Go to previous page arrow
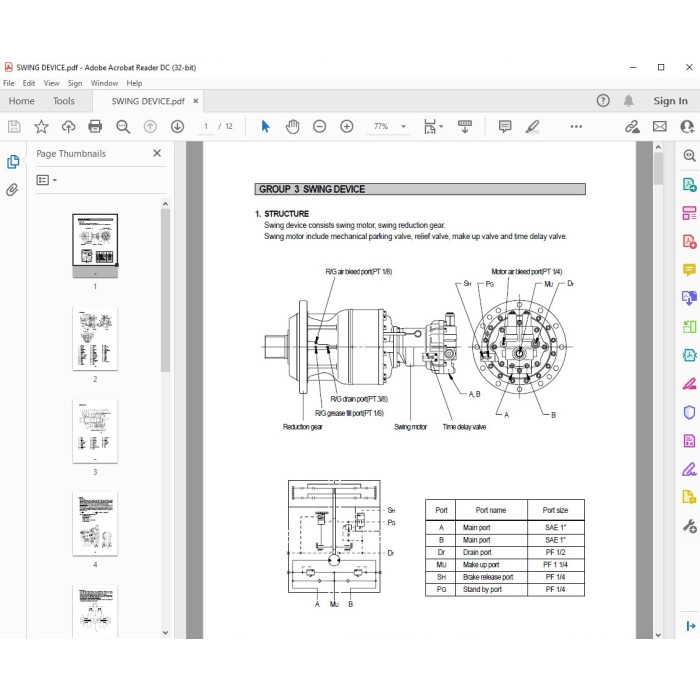700x700 pixels. (x=150, y=127)
